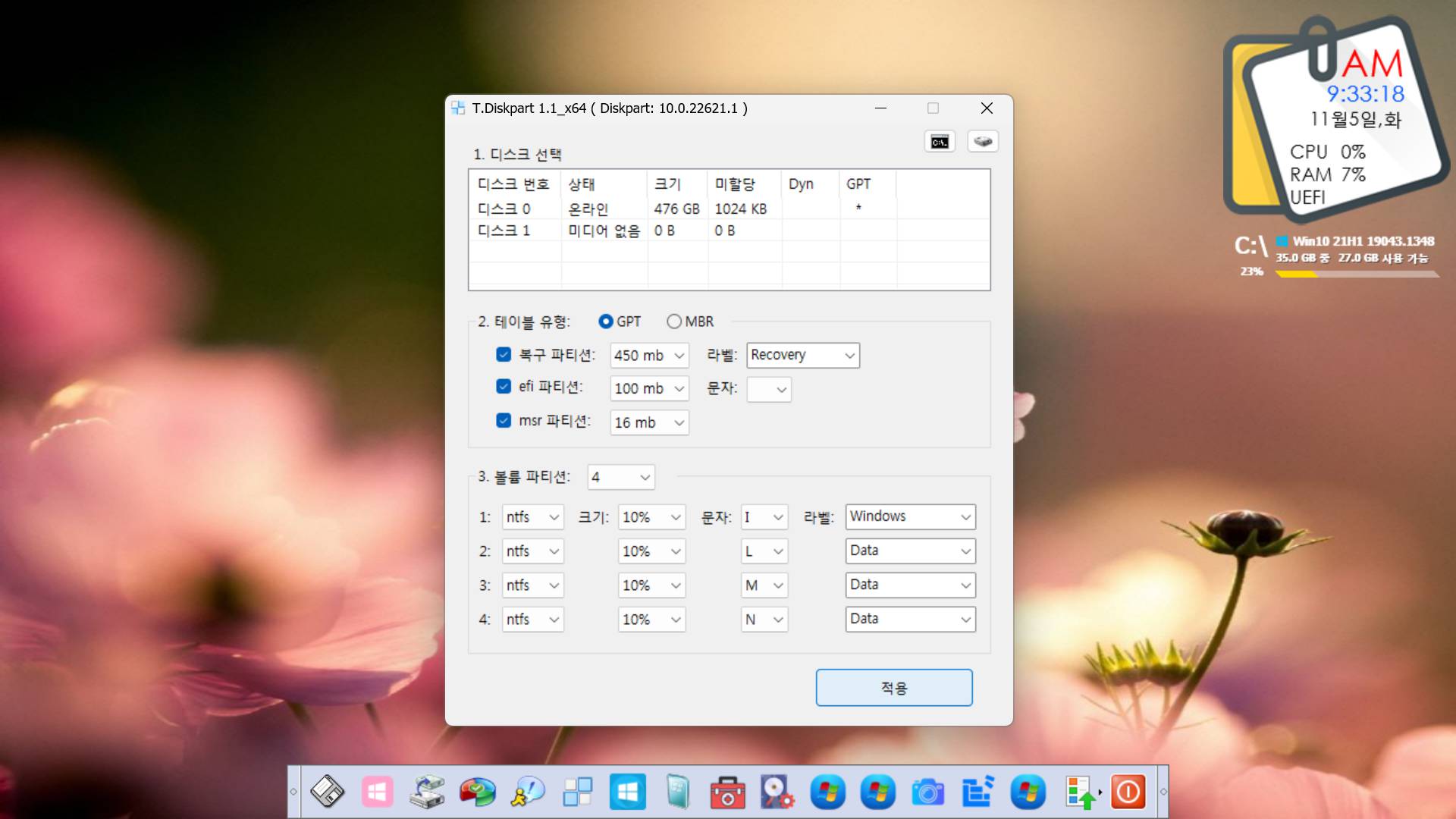This screenshot has height=819, width=1456.
Task: Open partition 3 size 10% dropdown
Action: (652, 585)
